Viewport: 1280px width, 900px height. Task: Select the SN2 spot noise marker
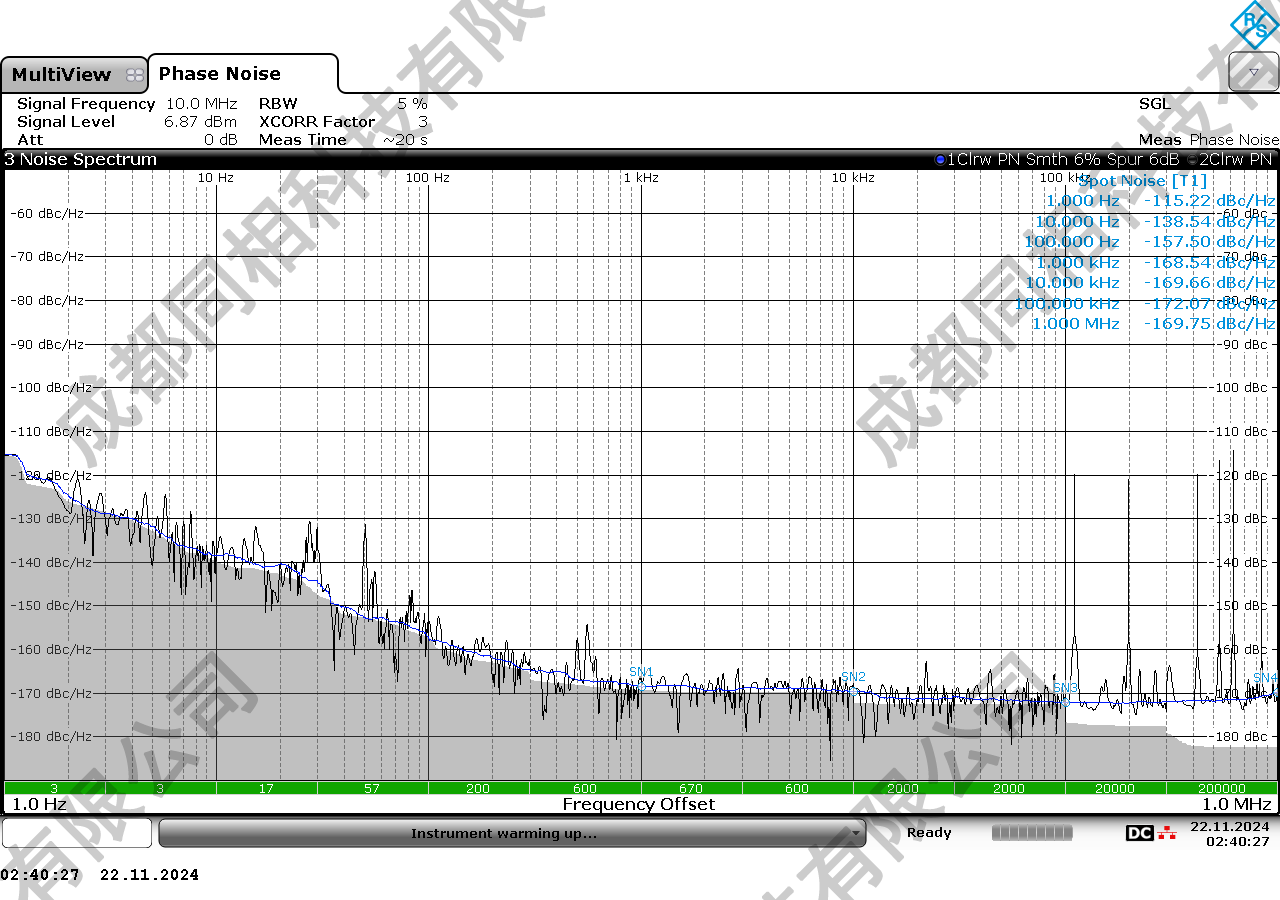pyautogui.click(x=853, y=677)
